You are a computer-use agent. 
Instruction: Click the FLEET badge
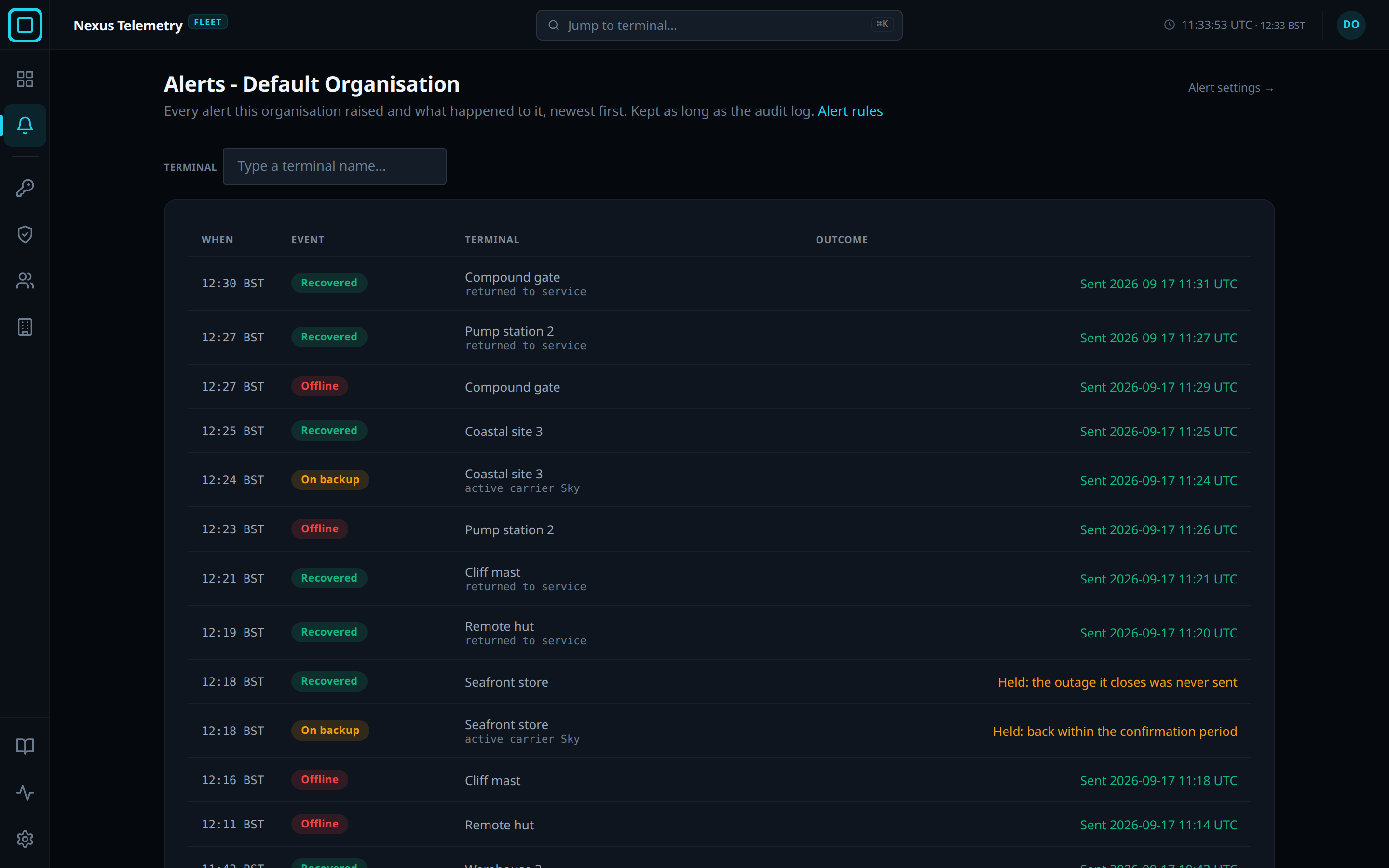208,22
